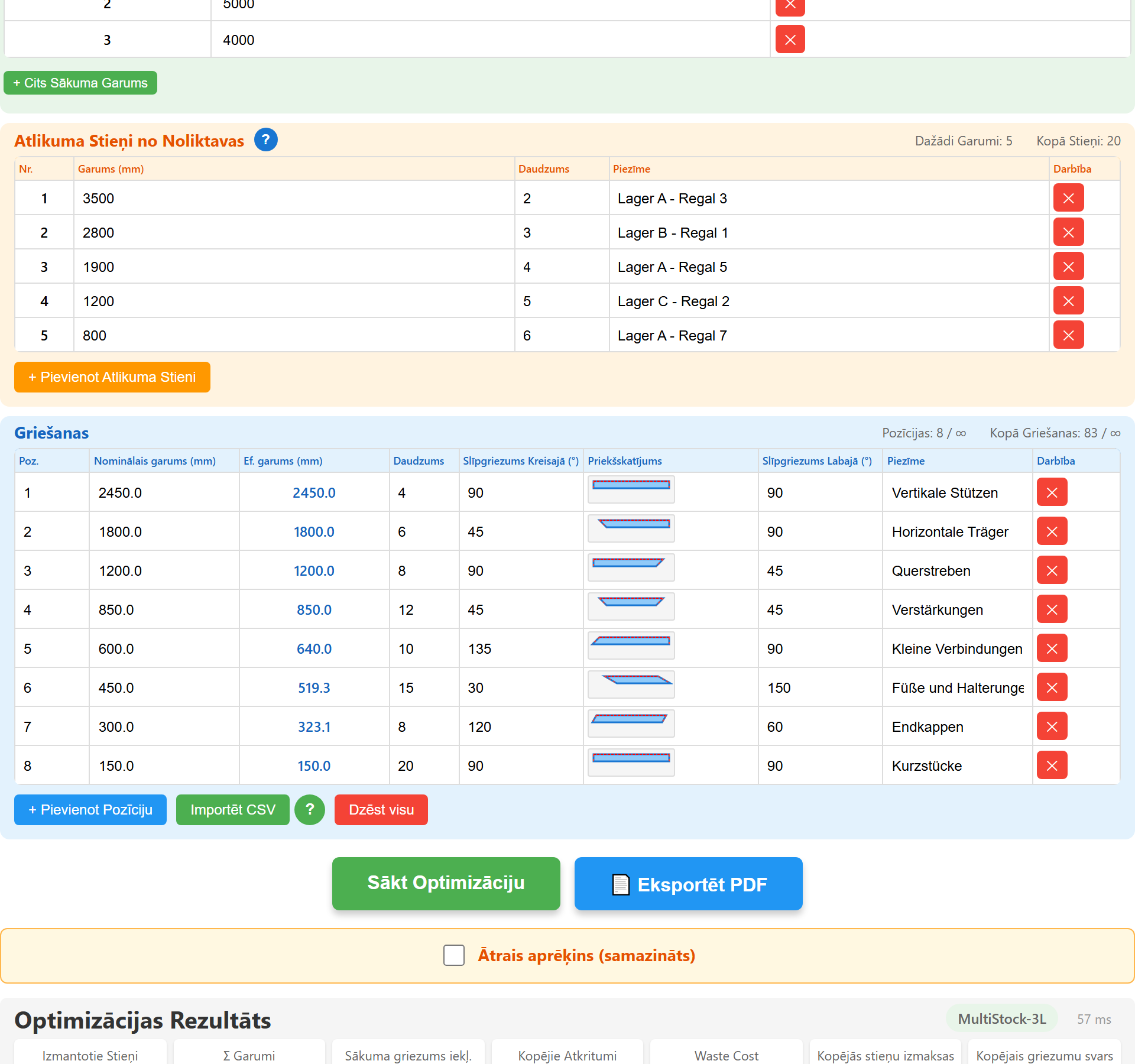Edit right miter angle for Verstärkungen

(821, 609)
